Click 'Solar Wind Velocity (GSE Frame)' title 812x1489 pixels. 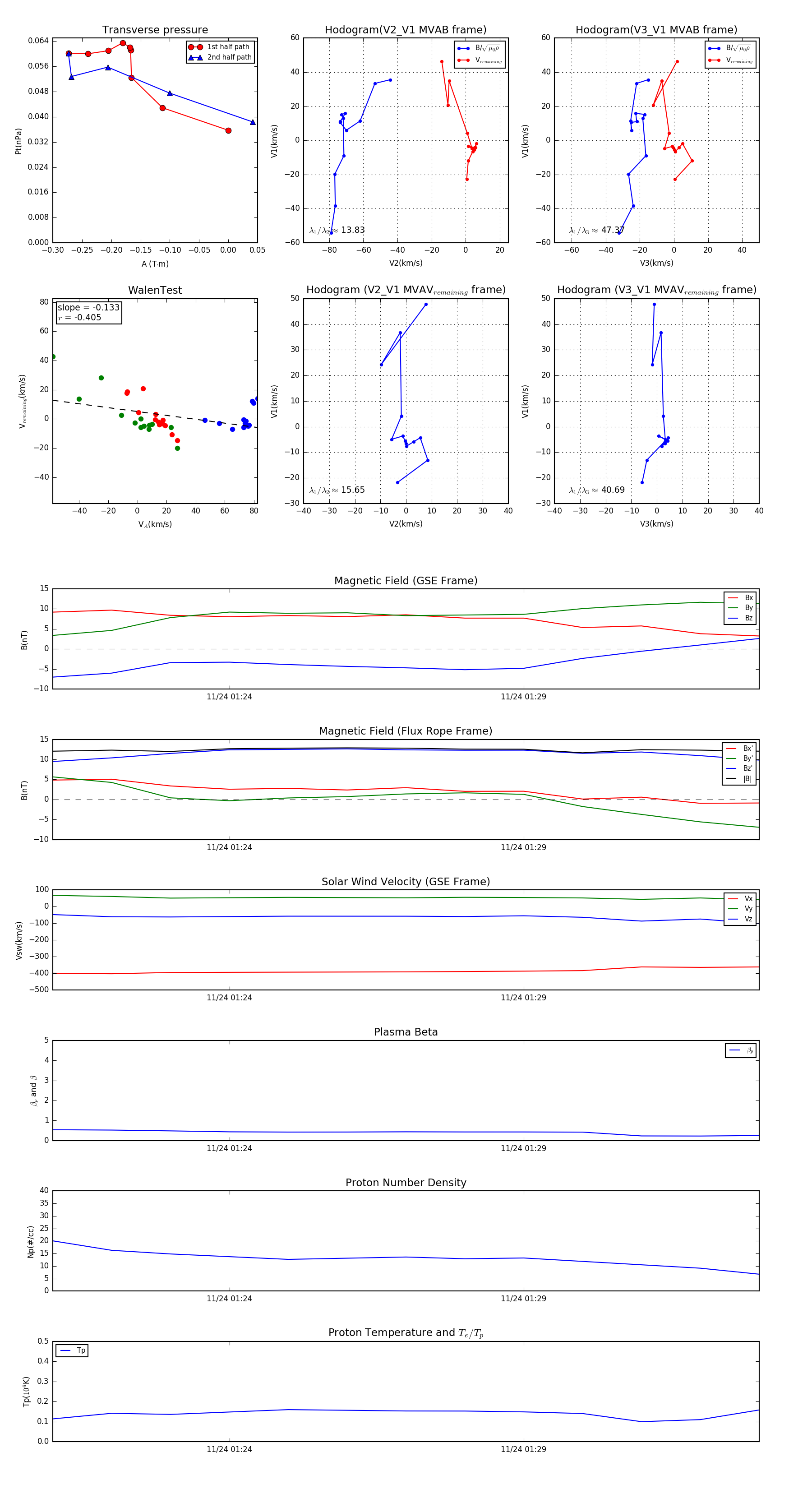[x=406, y=882]
